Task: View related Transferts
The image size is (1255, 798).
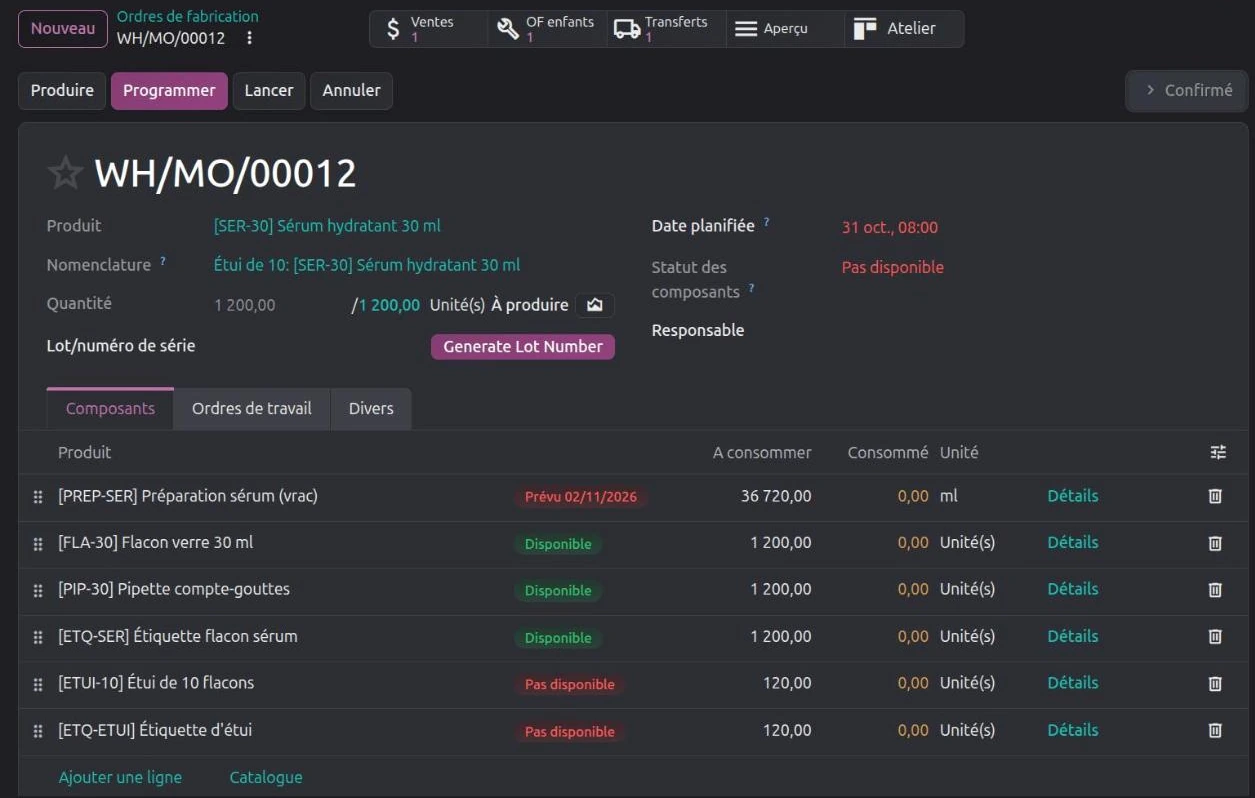Action: click(x=666, y=29)
